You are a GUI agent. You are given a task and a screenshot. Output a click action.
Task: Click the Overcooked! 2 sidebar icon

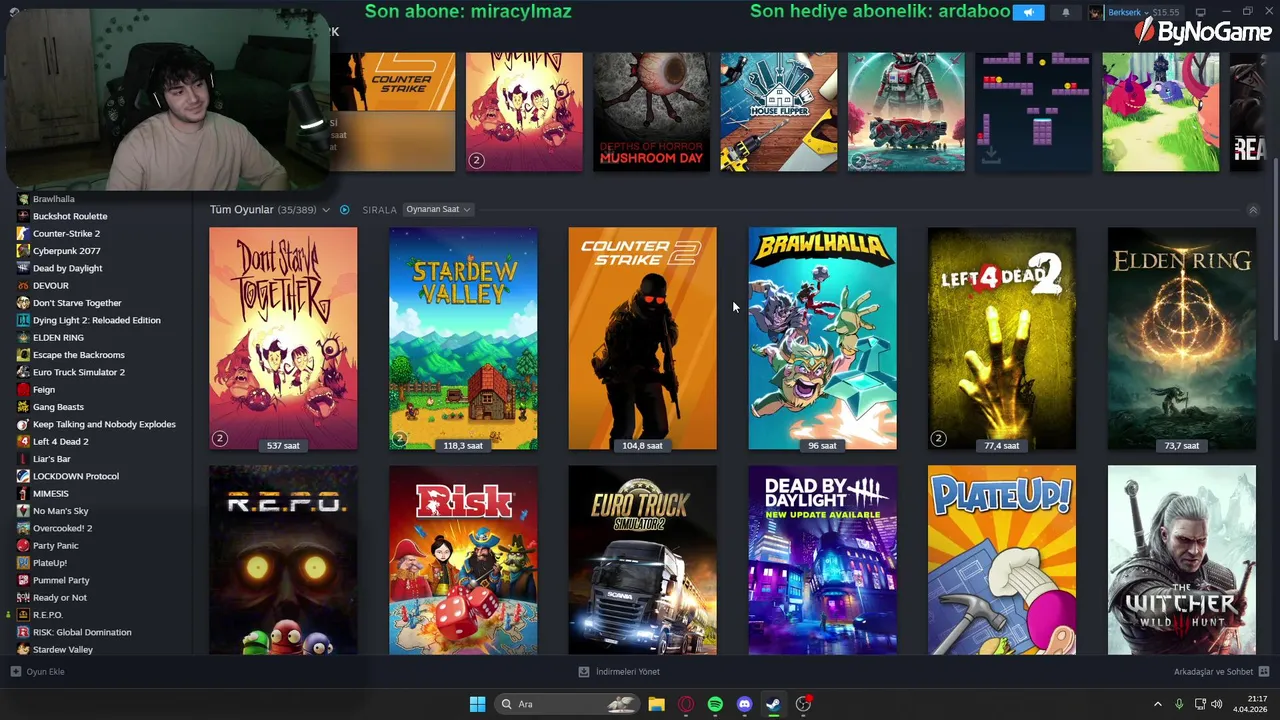coord(23,528)
